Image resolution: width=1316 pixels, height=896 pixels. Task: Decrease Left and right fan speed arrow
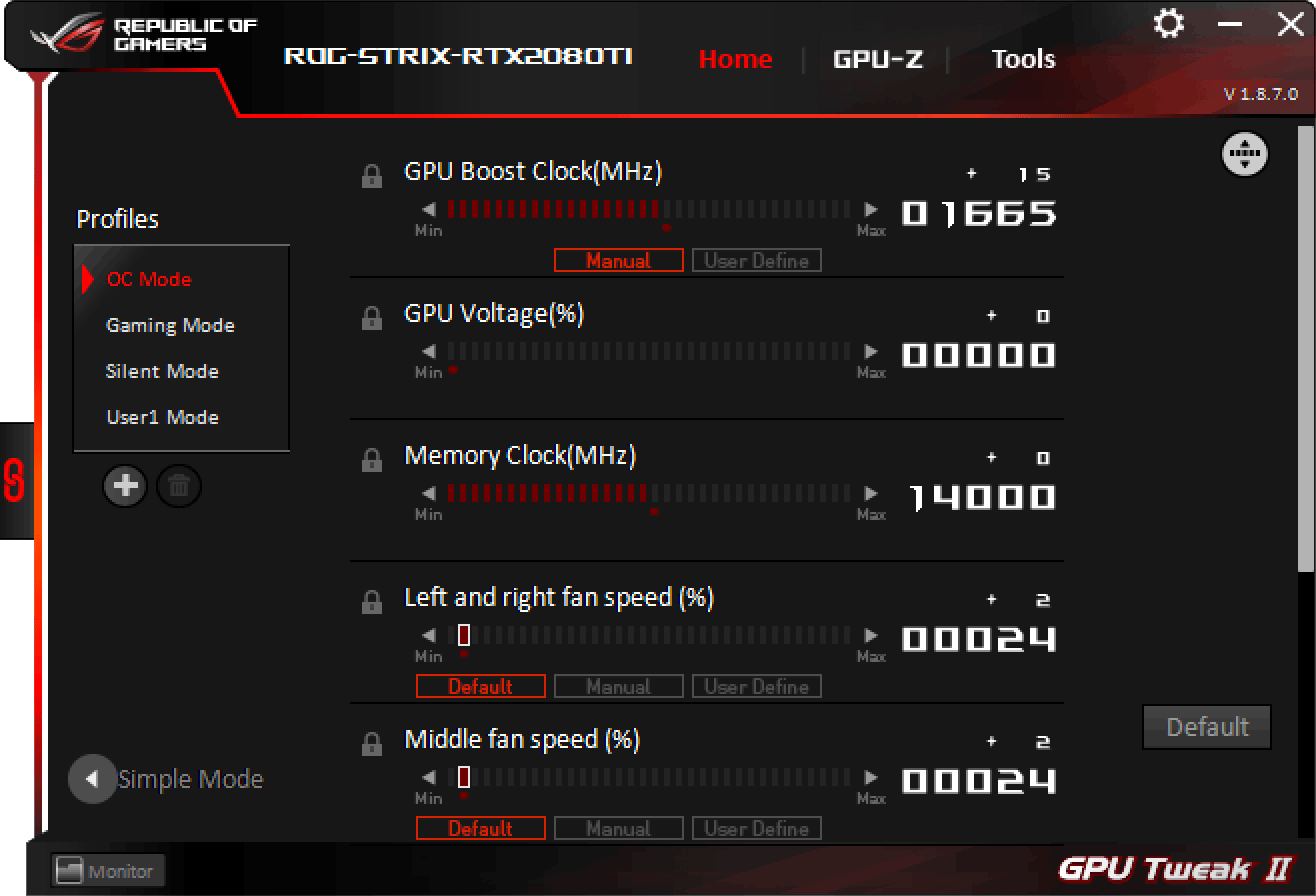429,636
